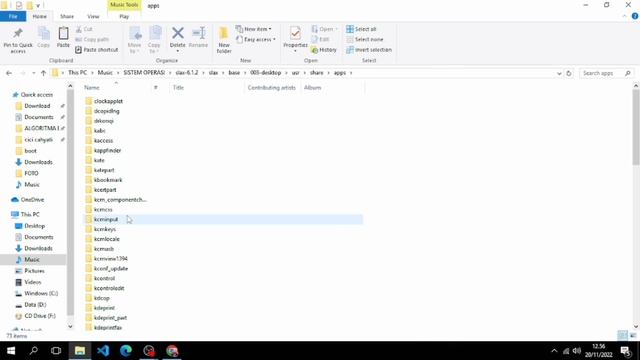Select Pictures under This PC
The width and height of the screenshot is (640, 360).
(x=34, y=271)
